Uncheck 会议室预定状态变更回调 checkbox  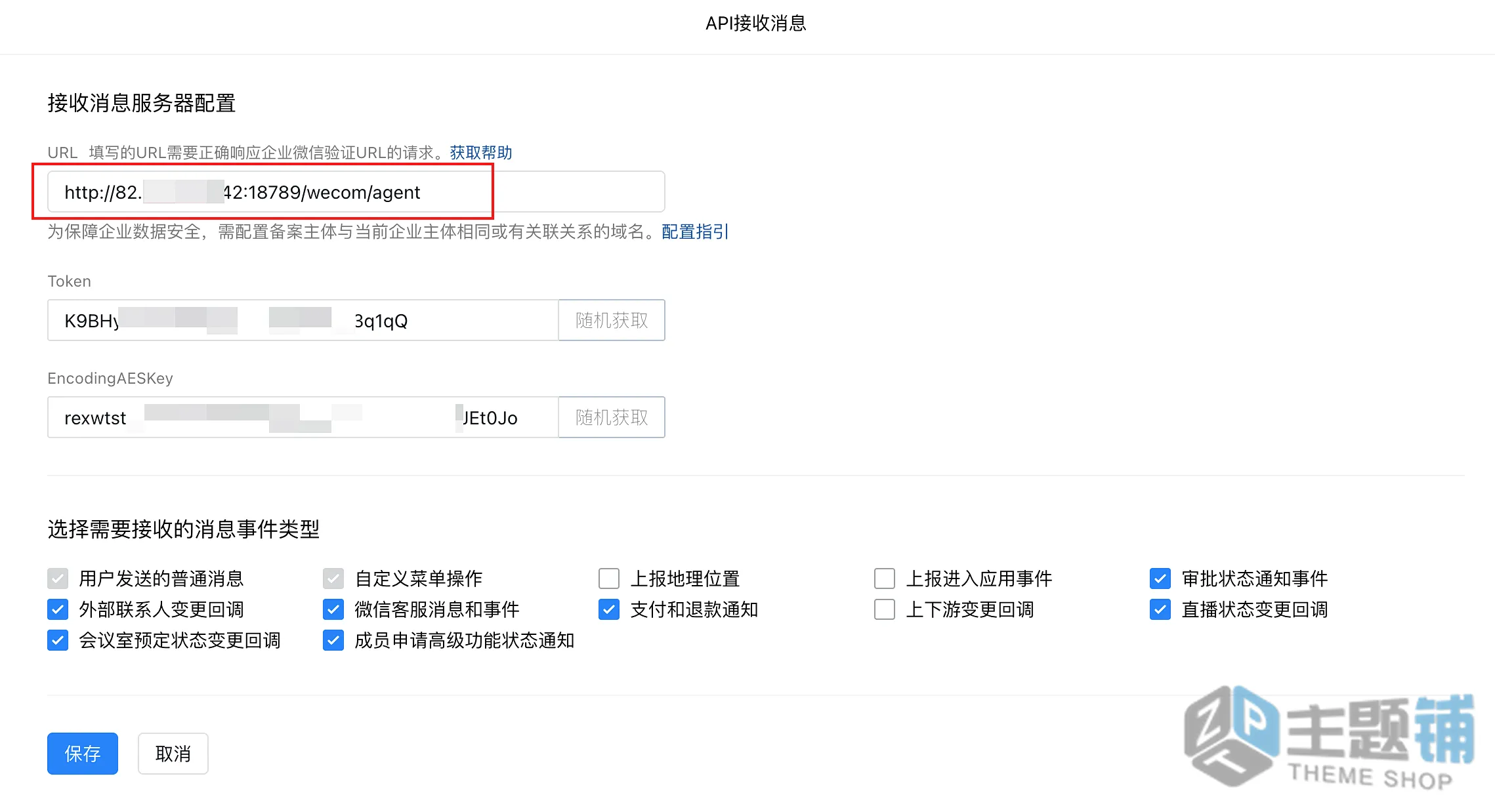pyautogui.click(x=58, y=640)
